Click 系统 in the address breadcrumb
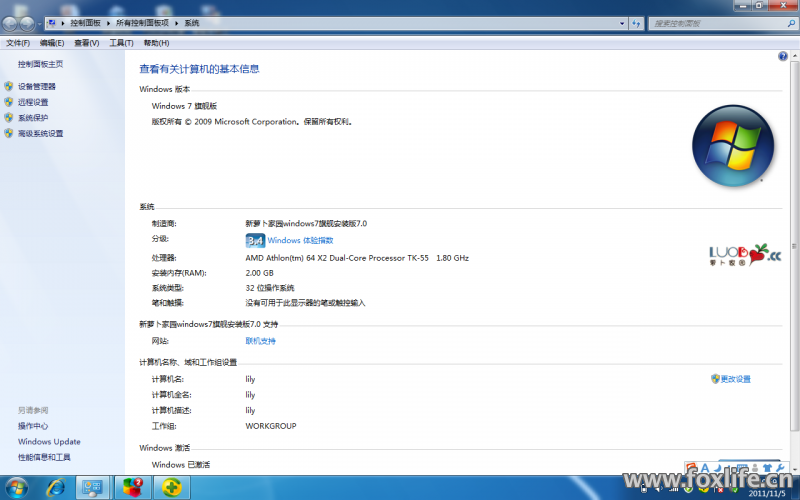Screen dimensions: 800x500 (192, 23)
